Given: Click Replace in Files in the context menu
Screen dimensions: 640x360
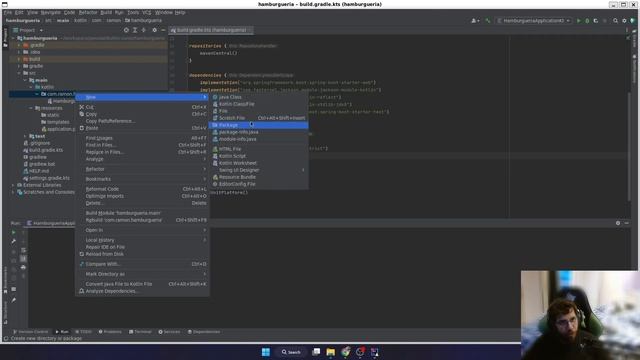Looking at the screenshot, I should point(142,152).
